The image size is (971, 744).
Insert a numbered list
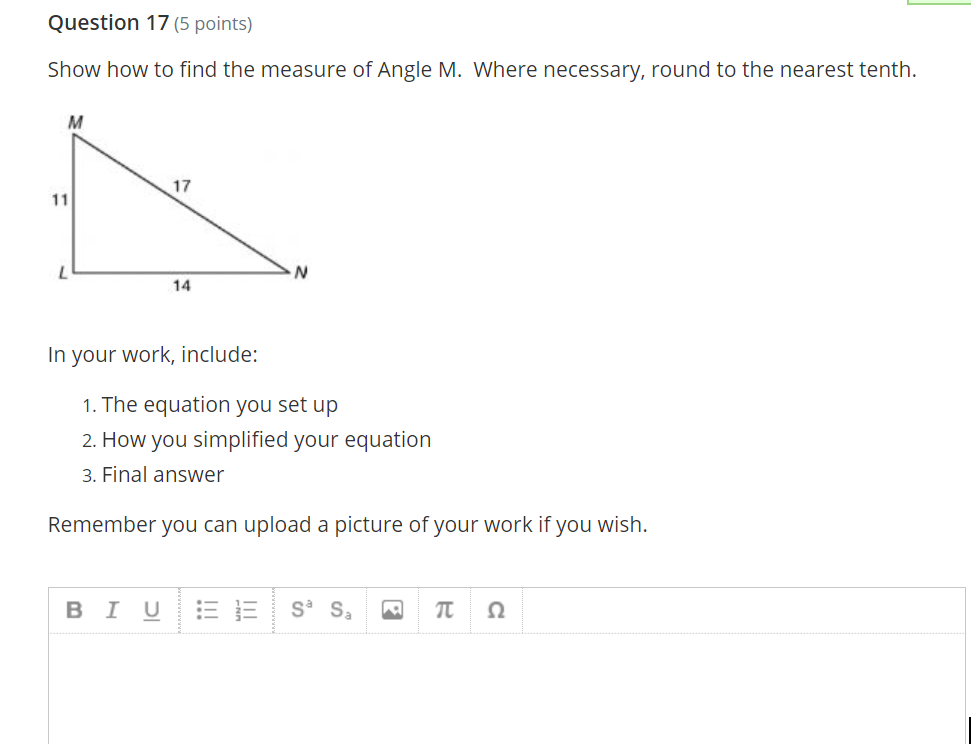tap(246, 610)
